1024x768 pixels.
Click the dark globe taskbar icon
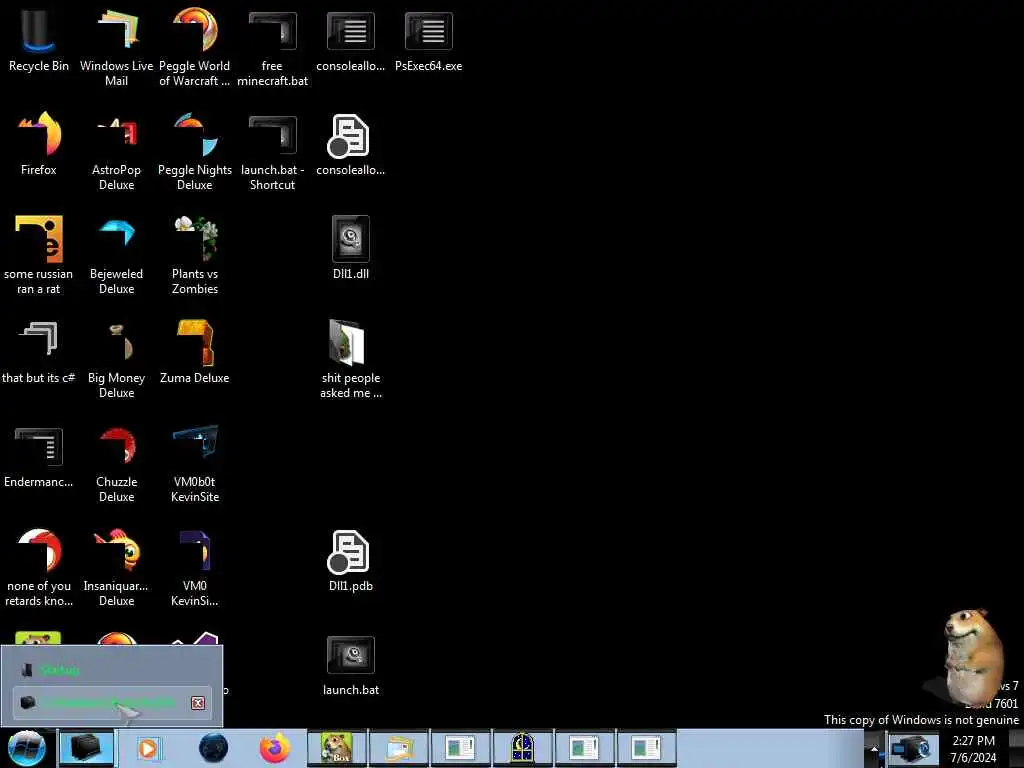click(214, 748)
